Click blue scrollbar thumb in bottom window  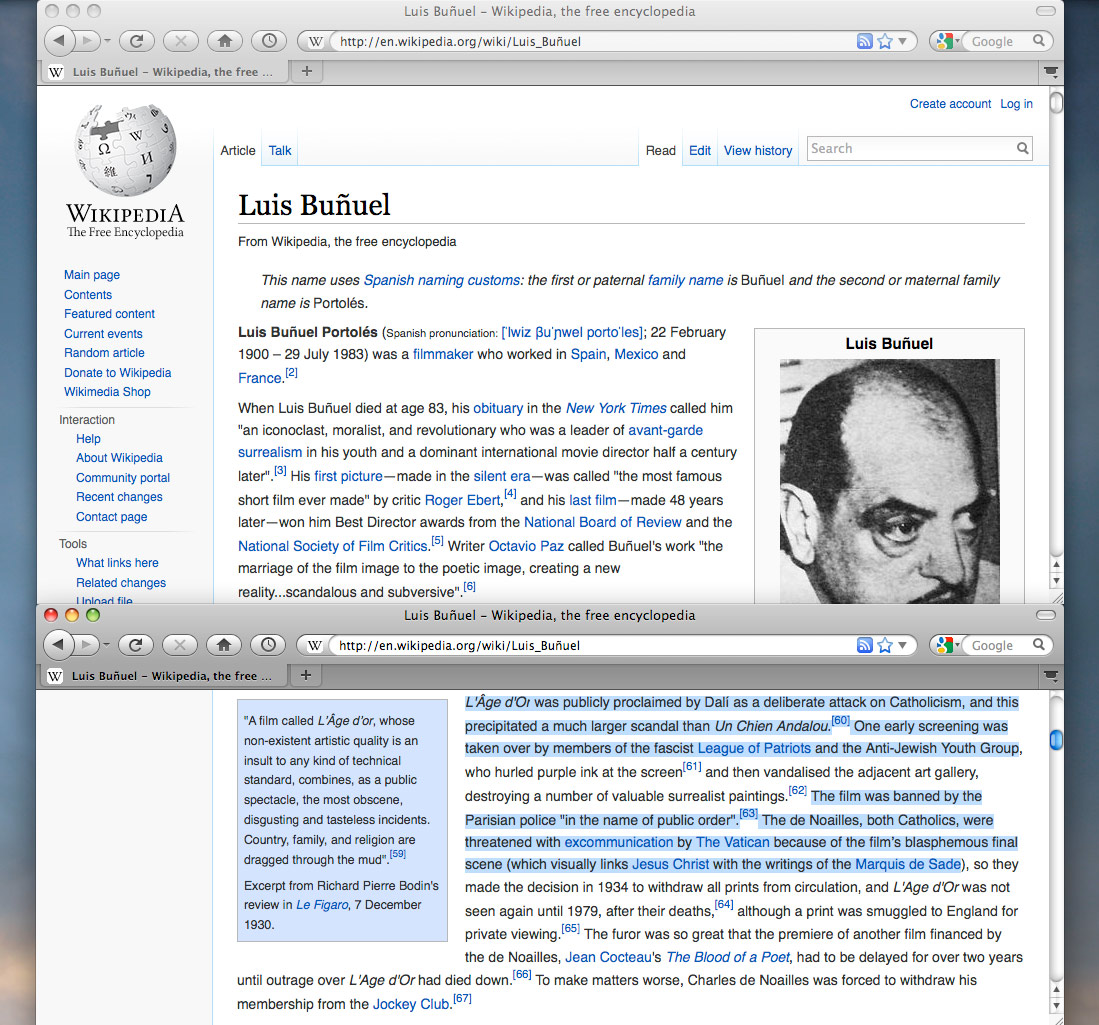pos(1056,740)
